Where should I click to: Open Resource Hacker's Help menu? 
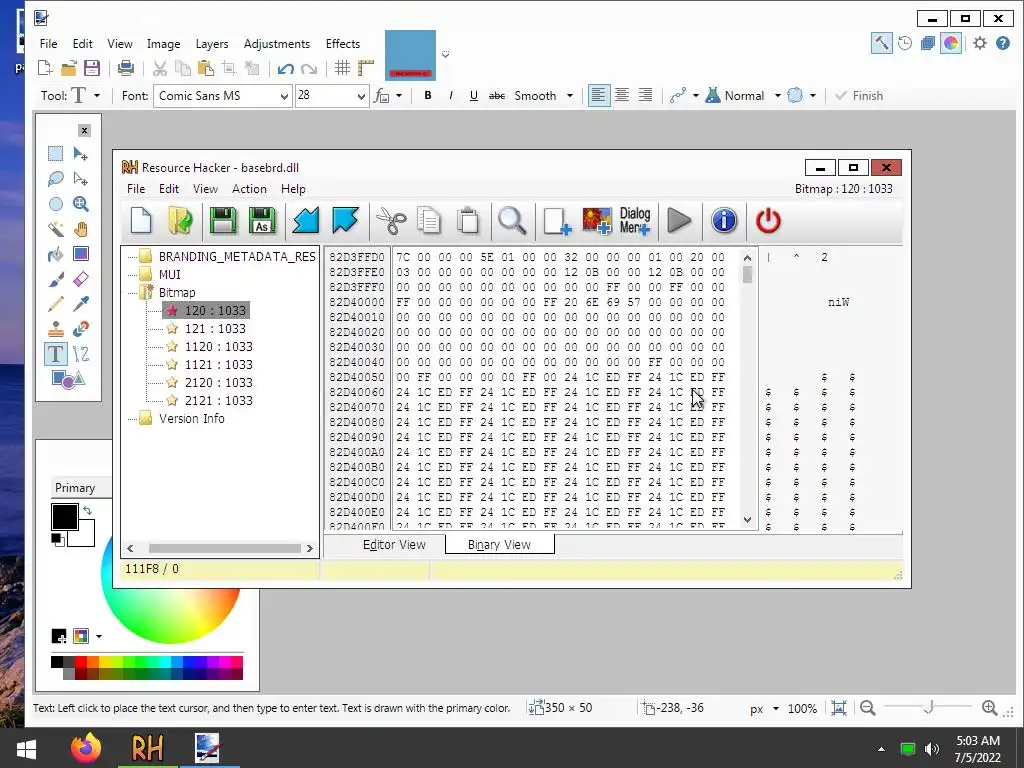pos(293,189)
